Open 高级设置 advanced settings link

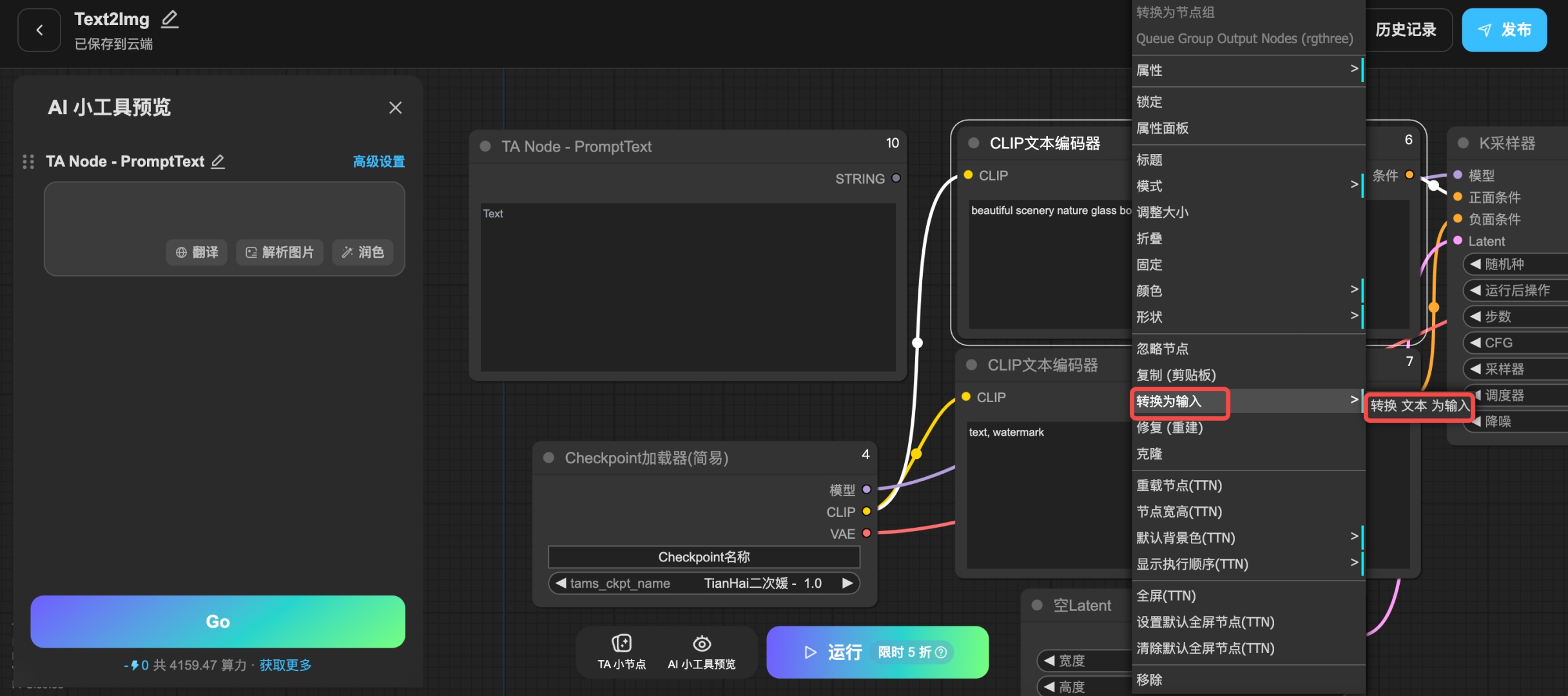coord(379,162)
